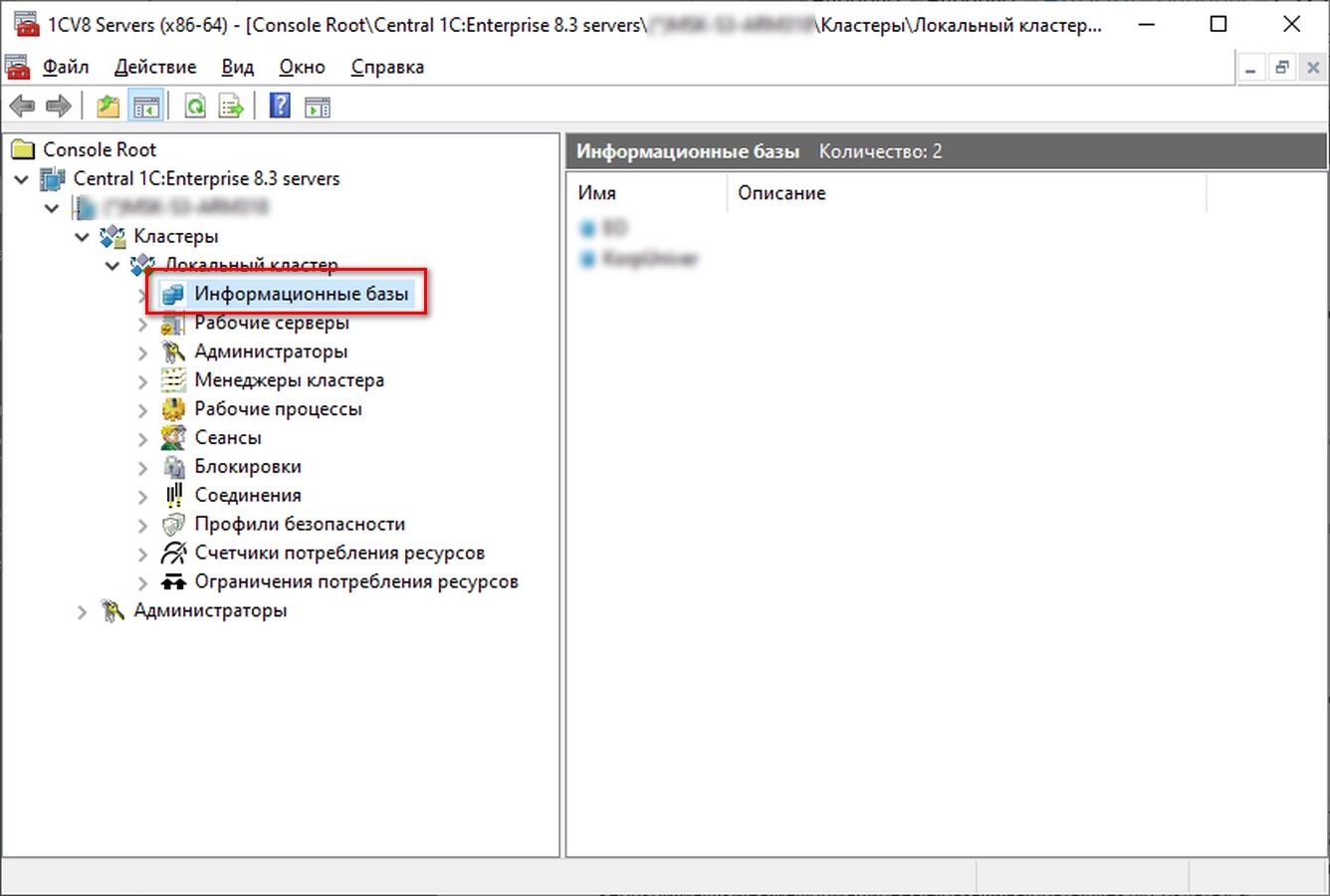This screenshot has width=1330, height=896.
Task: Click the Менеджеры кластера icon
Action: point(173,380)
